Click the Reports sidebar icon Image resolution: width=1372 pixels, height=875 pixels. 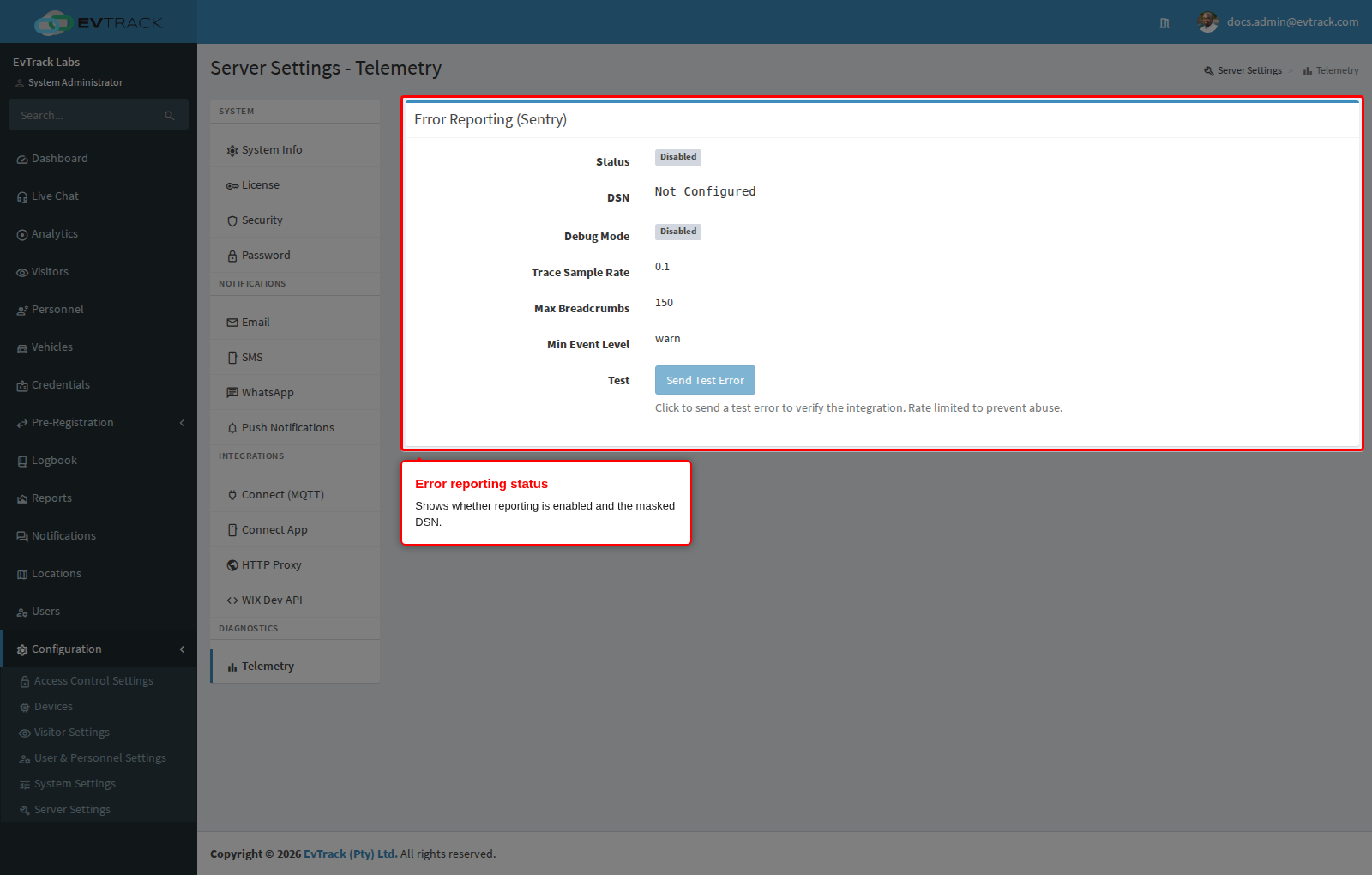22,499
